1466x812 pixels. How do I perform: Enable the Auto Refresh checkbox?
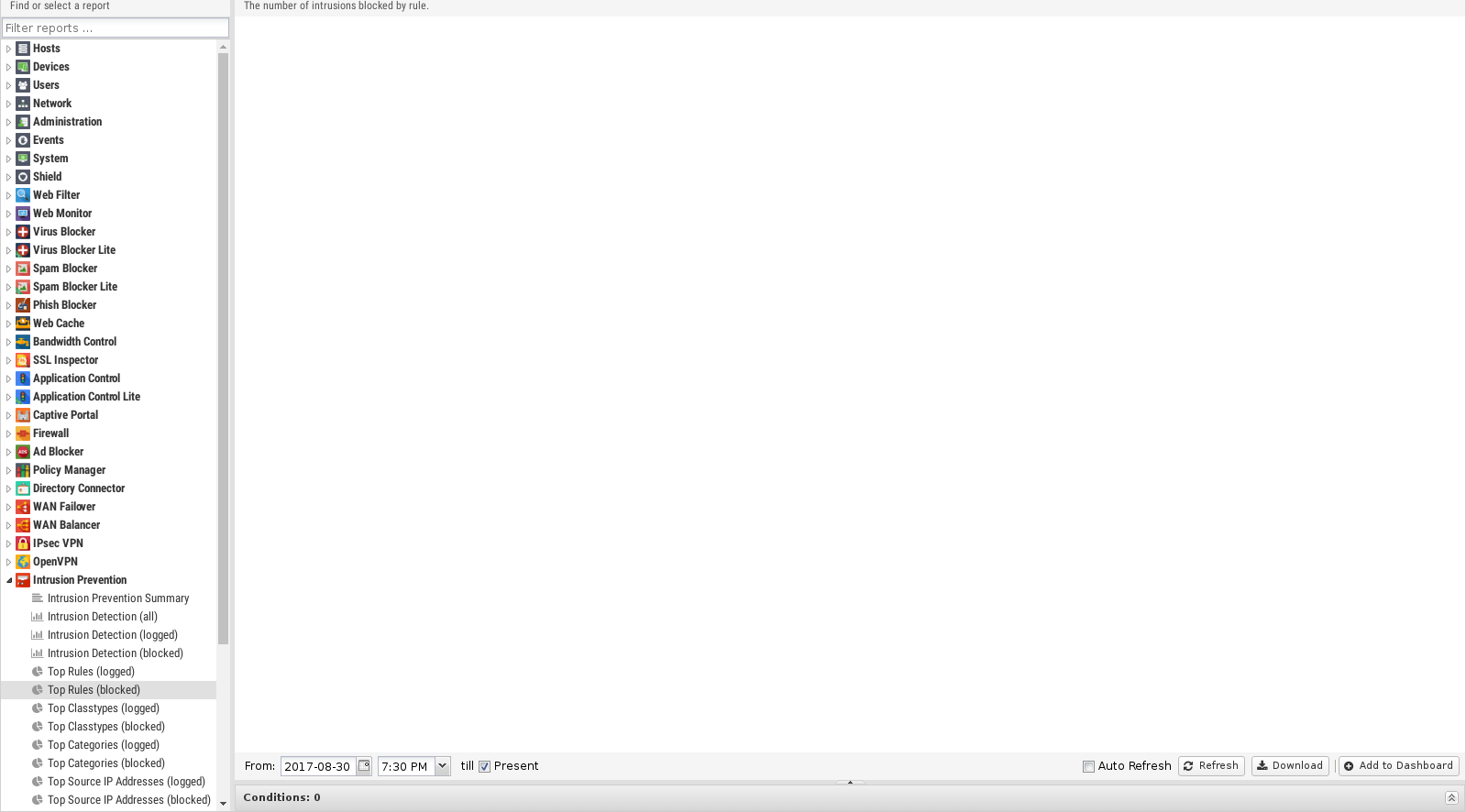1088,766
